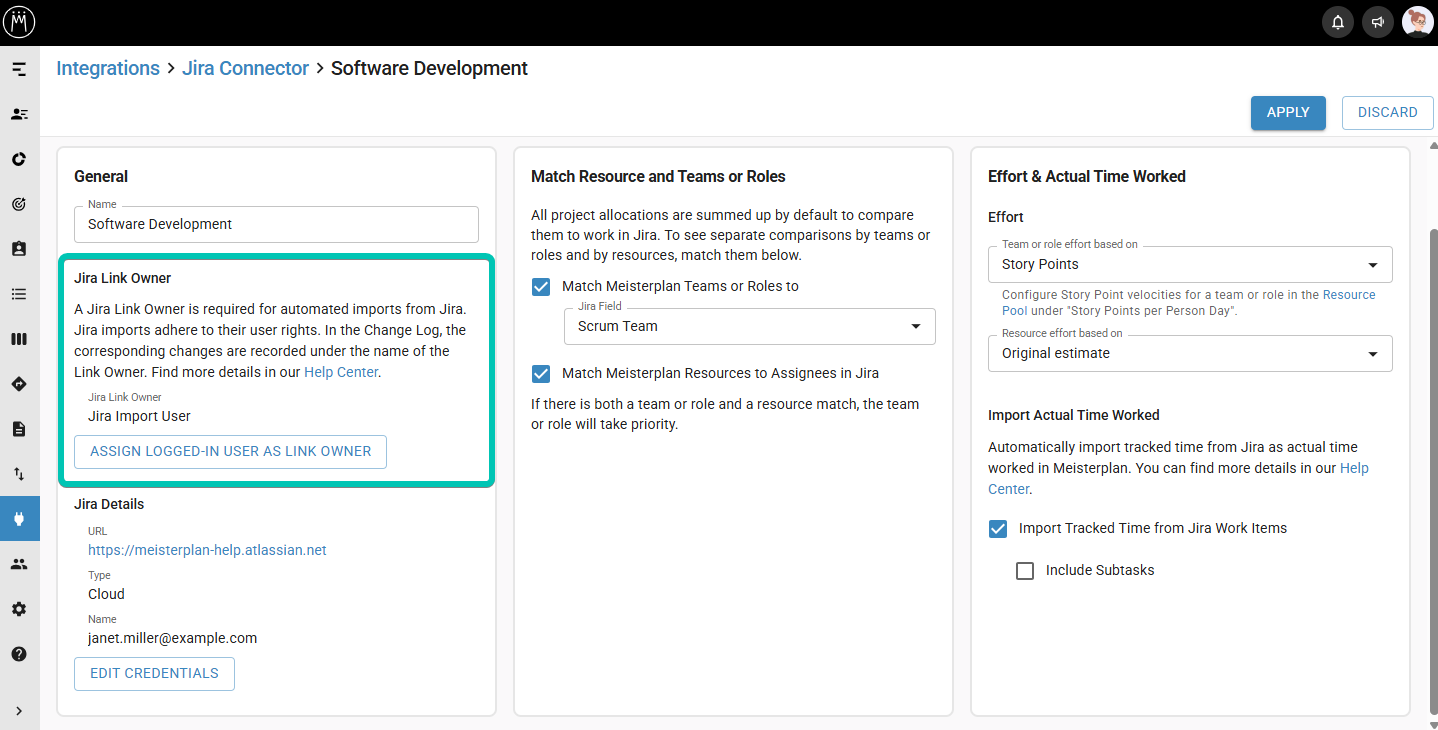
Task: Open the ID badge sidebar icon
Action: tap(19, 249)
